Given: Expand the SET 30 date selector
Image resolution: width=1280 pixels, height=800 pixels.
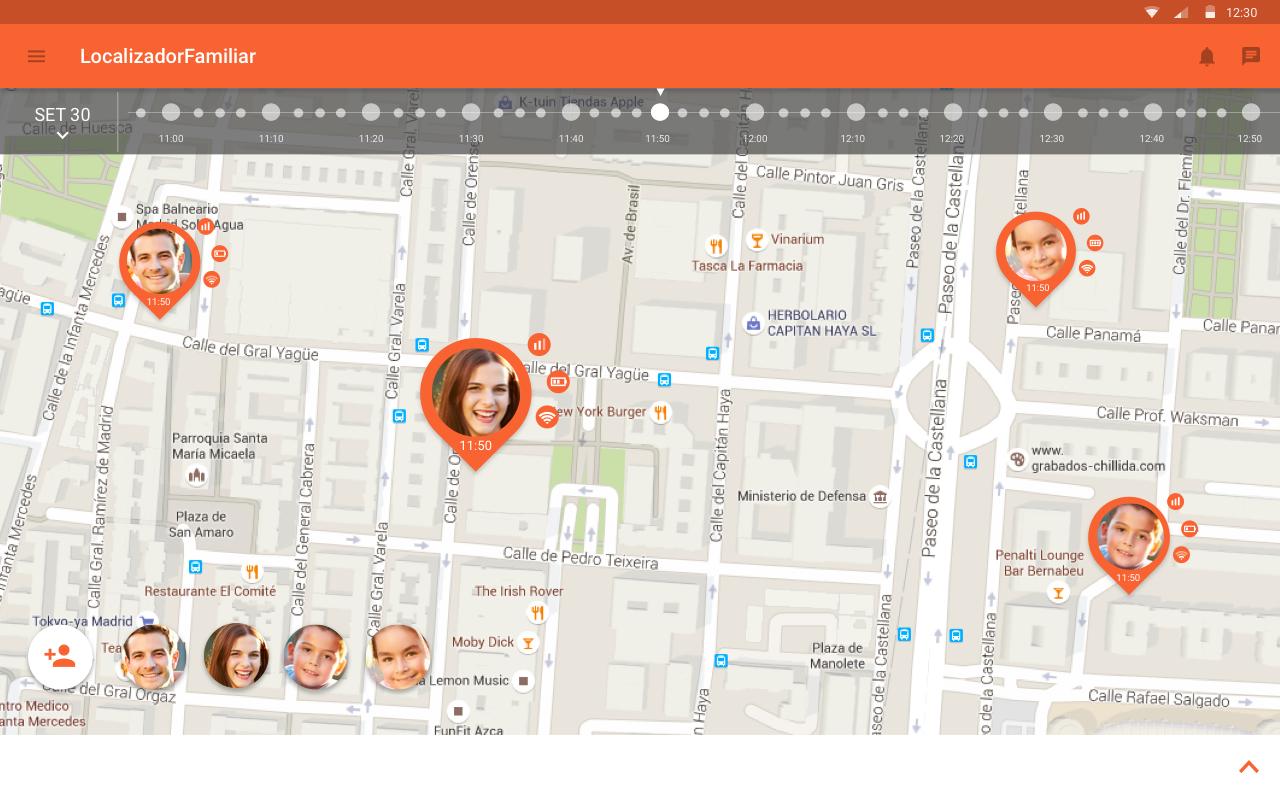Looking at the screenshot, I should [62, 122].
